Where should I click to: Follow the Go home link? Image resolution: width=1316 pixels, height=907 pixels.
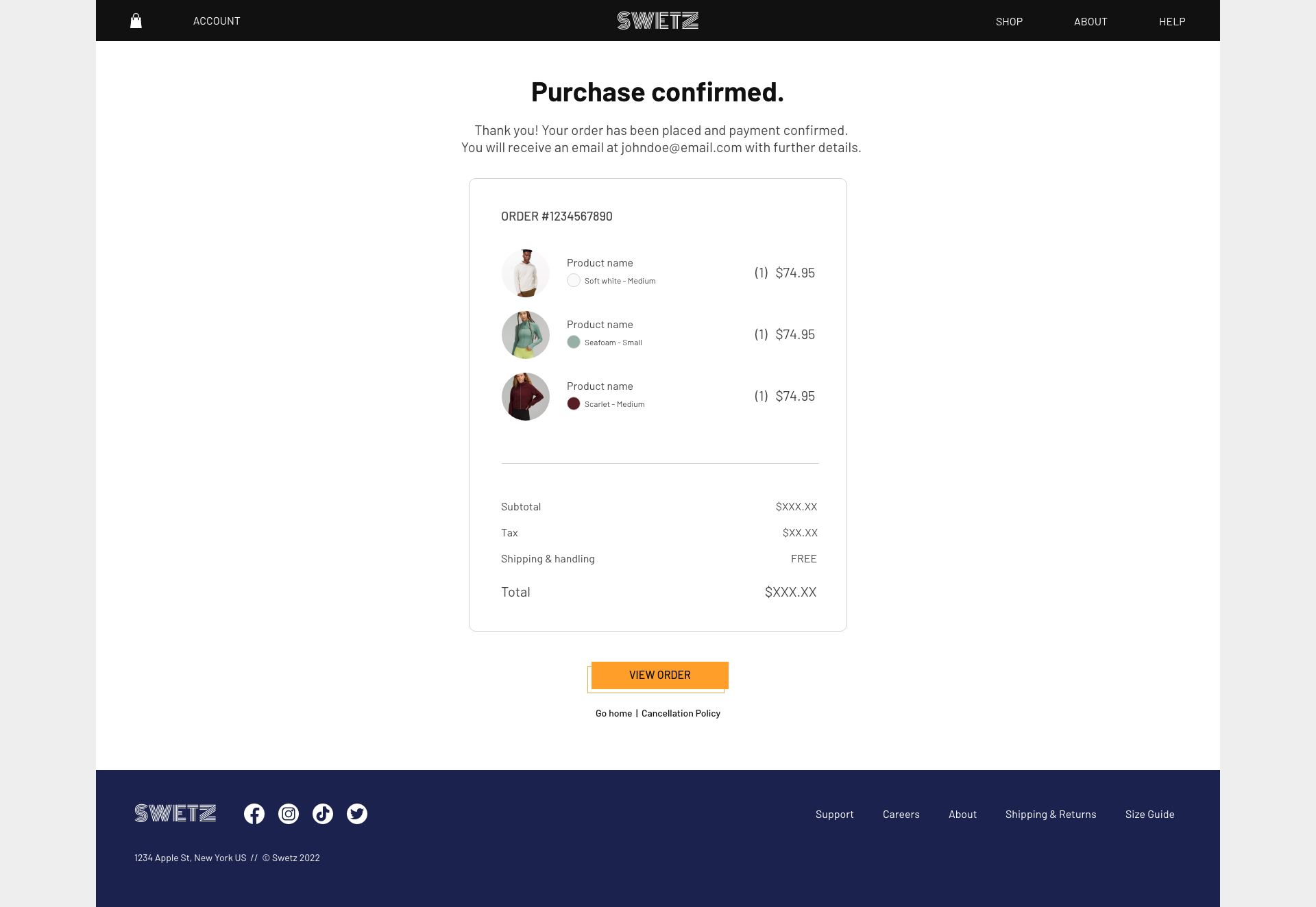coord(613,714)
